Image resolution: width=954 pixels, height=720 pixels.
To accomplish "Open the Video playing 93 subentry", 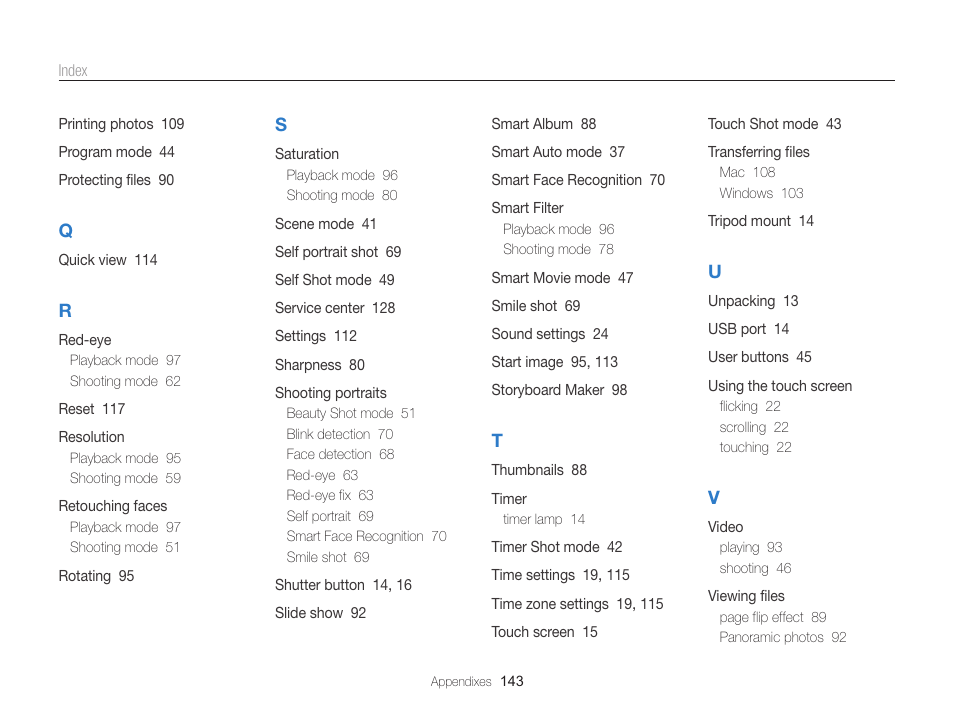I will pos(750,548).
